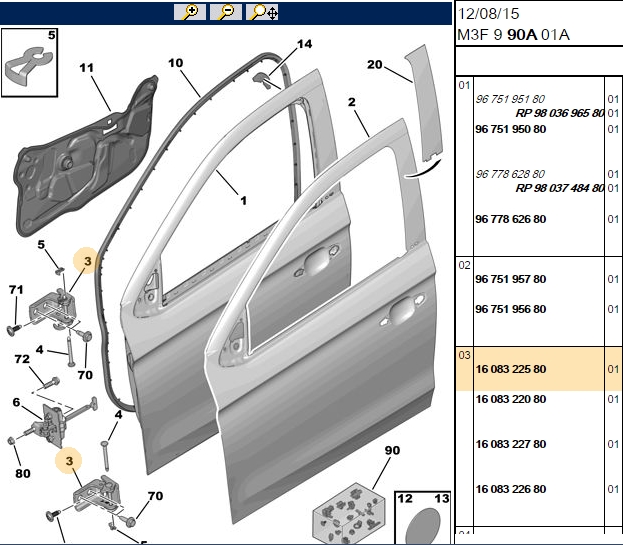Click the zoom in magnifier icon

pyautogui.click(x=190, y=12)
